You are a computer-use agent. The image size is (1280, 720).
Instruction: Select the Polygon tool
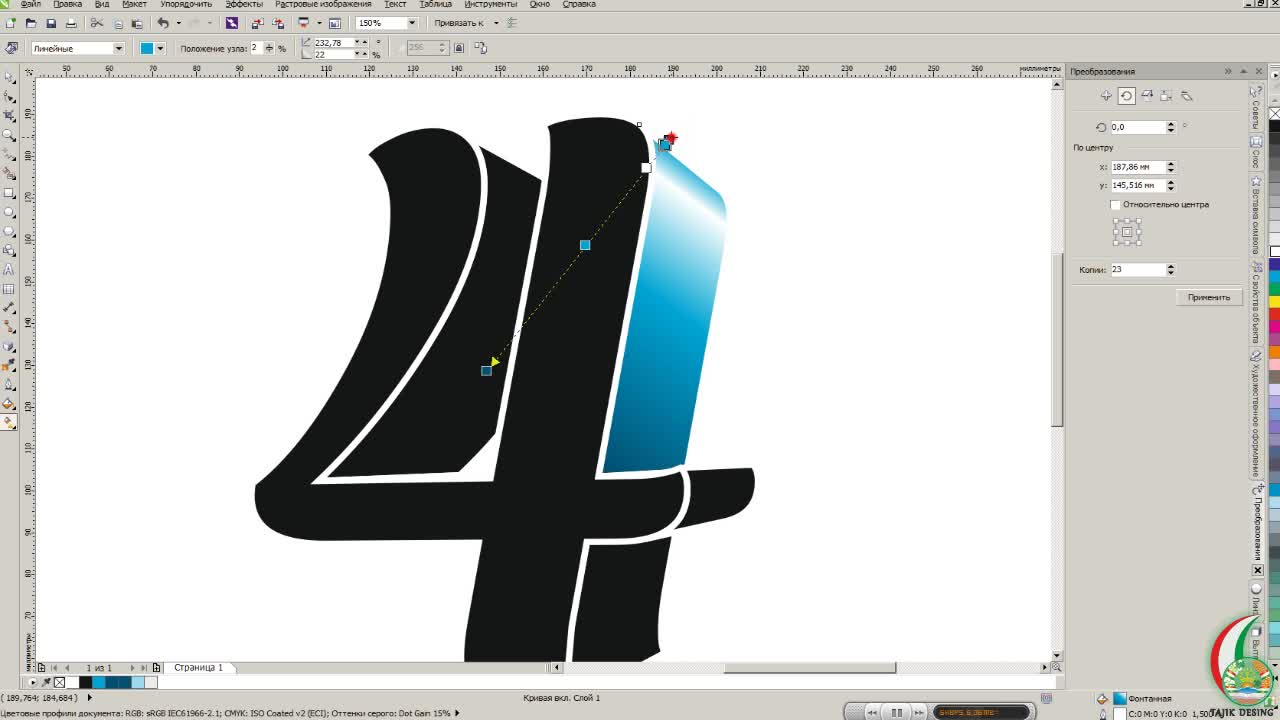10,231
